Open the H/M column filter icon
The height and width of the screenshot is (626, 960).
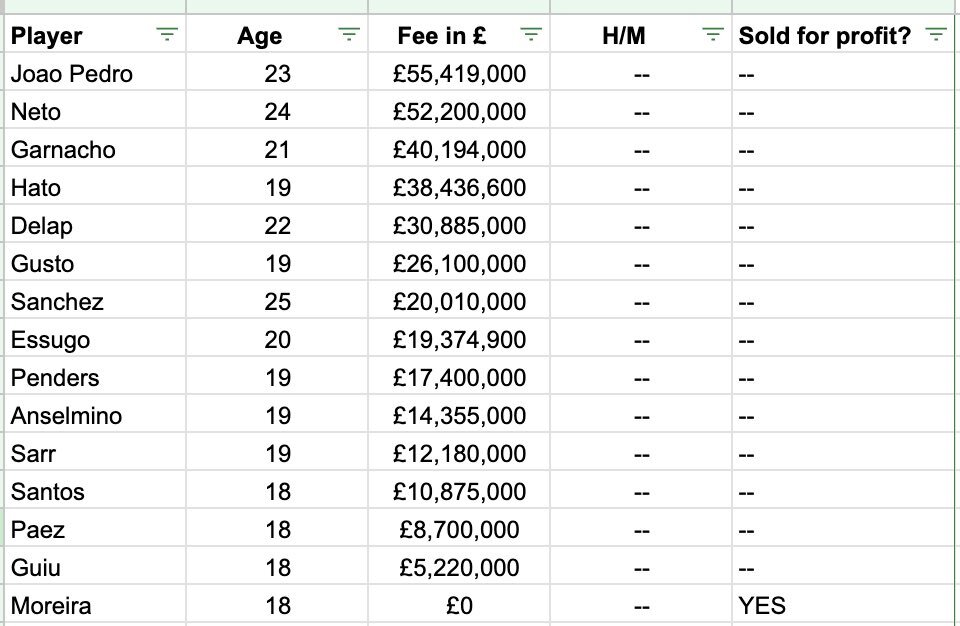tap(713, 34)
